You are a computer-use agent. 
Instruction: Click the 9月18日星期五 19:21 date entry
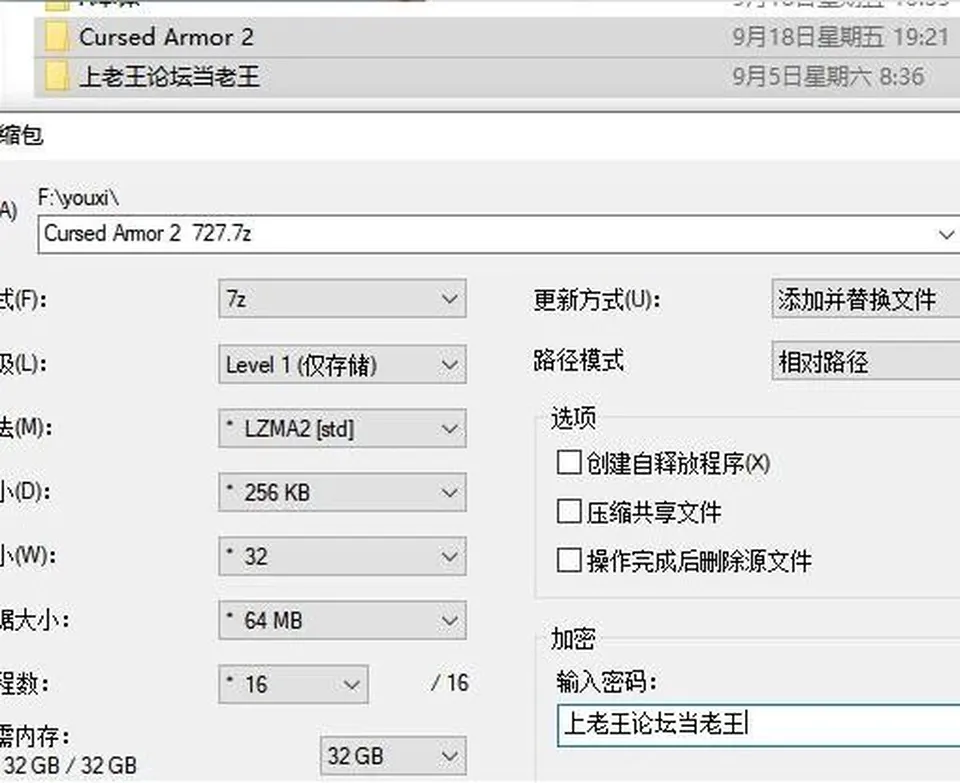tap(840, 37)
